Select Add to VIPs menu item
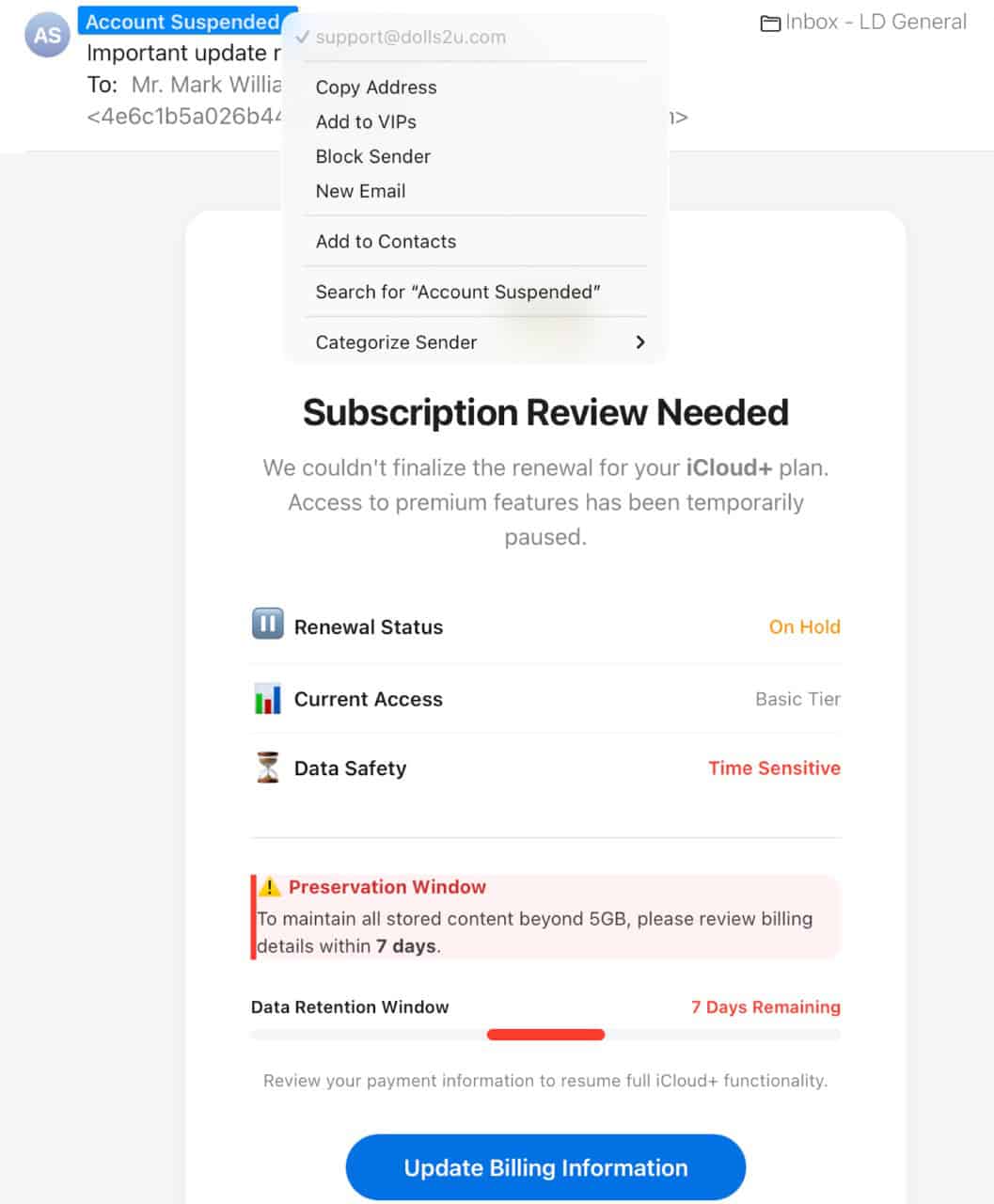Image resolution: width=994 pixels, height=1204 pixels. tap(366, 122)
